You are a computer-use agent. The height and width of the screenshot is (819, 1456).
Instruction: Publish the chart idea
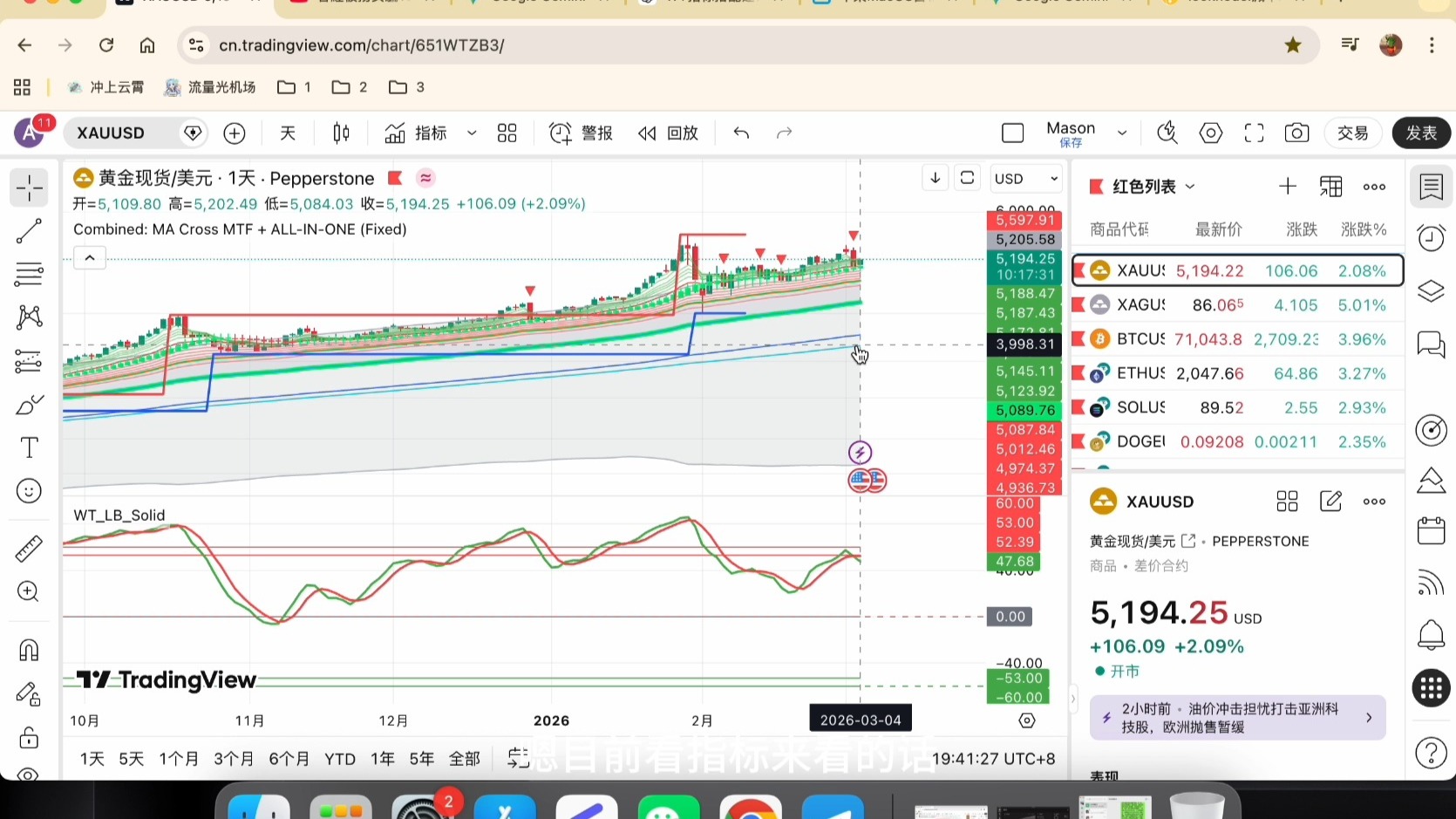click(x=1421, y=133)
